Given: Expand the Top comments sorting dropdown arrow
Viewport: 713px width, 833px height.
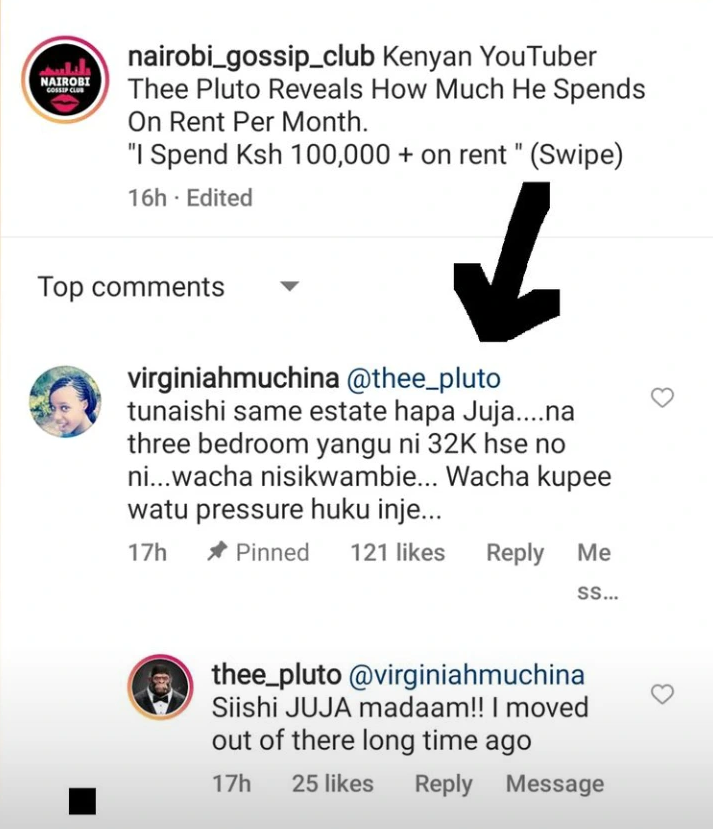Looking at the screenshot, I should 290,287.
